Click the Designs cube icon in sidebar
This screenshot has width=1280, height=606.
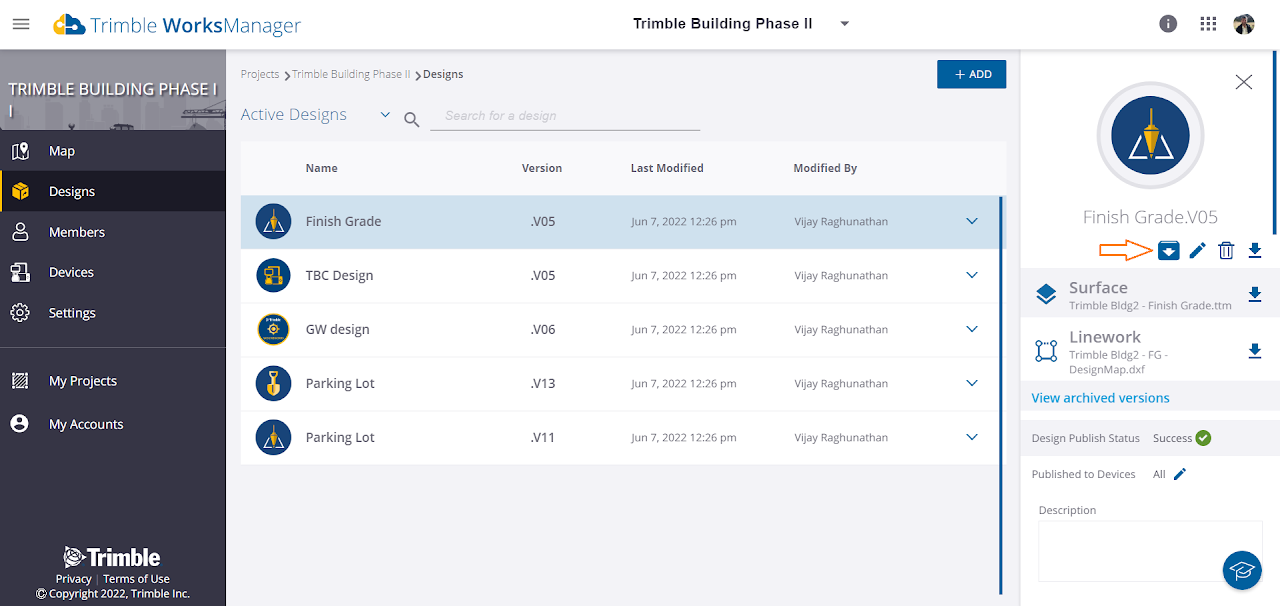(x=20, y=191)
